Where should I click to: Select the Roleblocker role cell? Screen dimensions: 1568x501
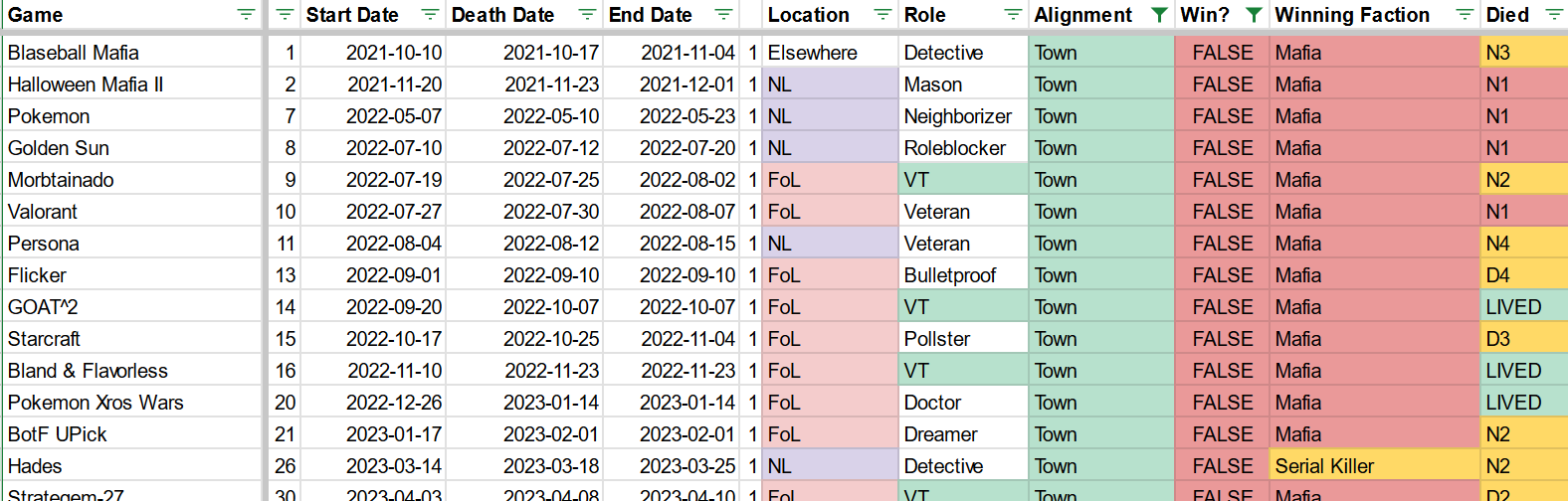point(963,148)
